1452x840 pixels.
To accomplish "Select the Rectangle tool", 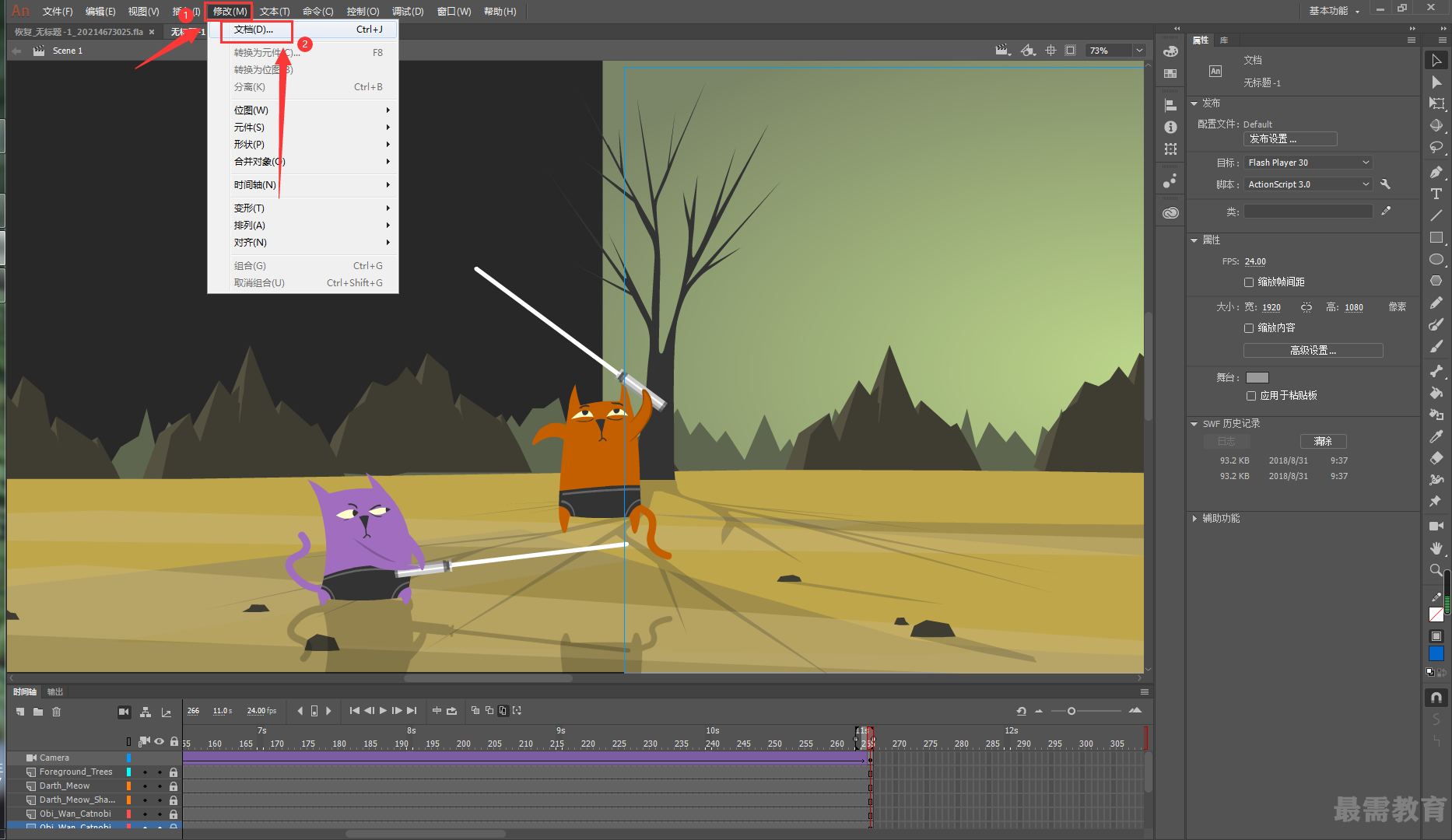I will click(1436, 237).
